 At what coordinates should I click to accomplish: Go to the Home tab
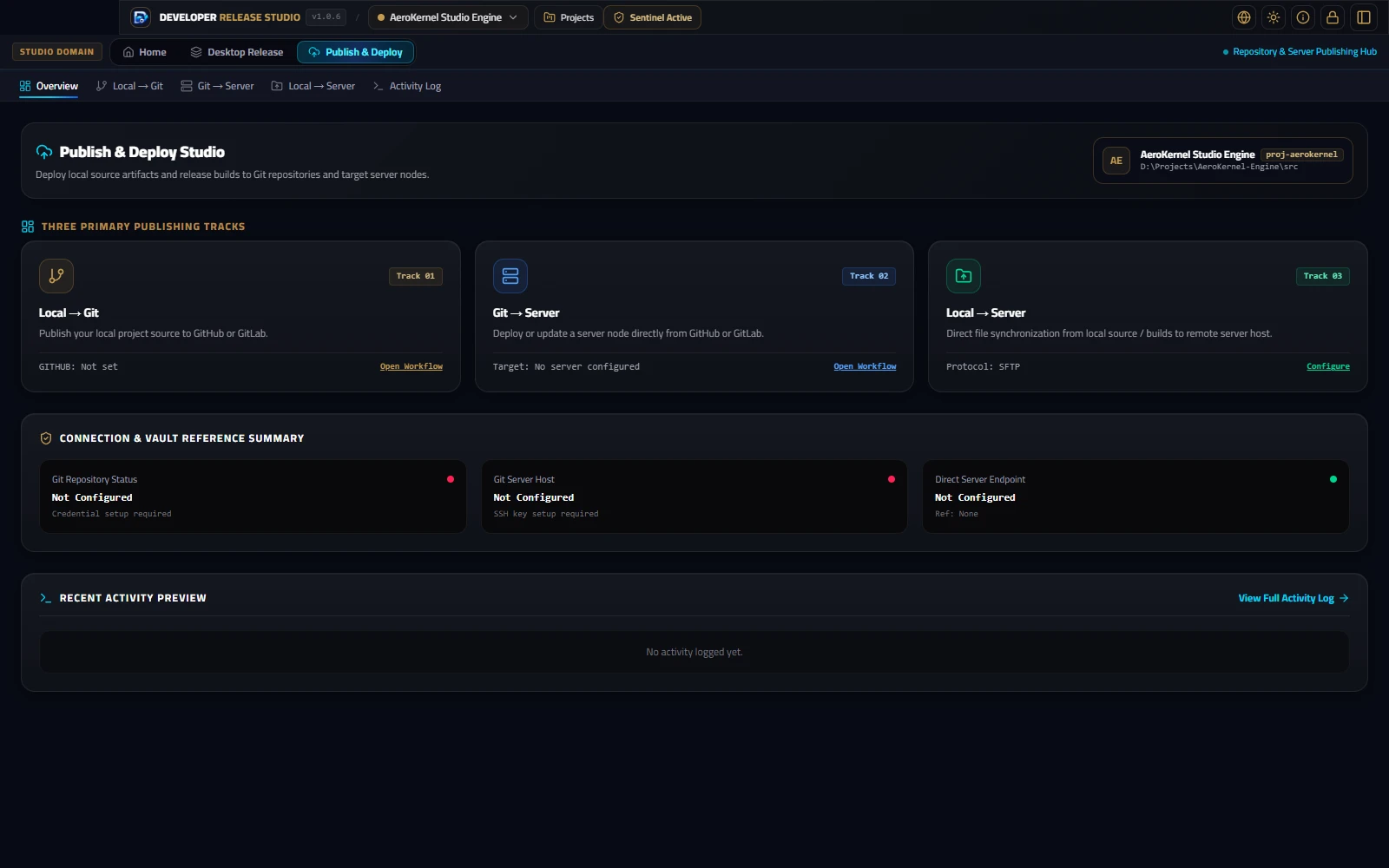click(x=145, y=52)
